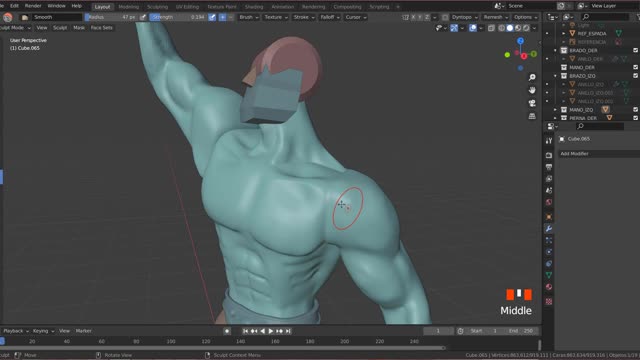Toggle the camera view icon

pos(532,103)
